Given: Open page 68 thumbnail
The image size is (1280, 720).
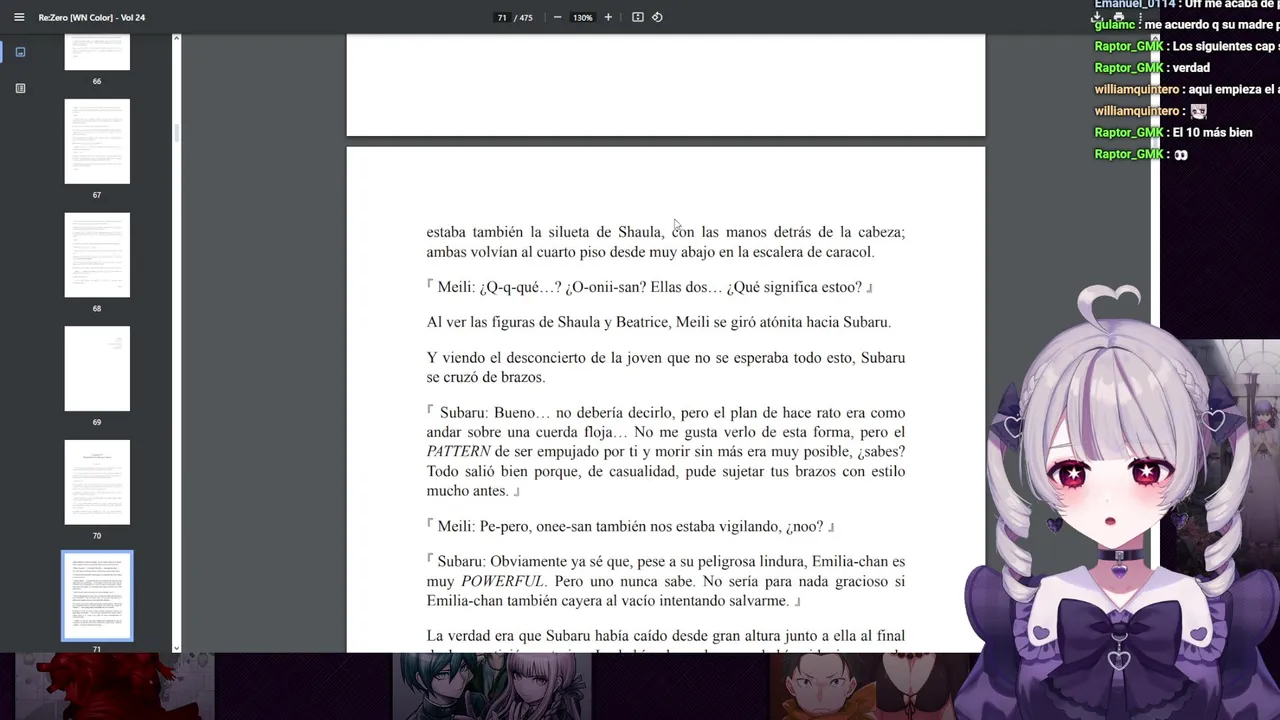Looking at the screenshot, I should pyautogui.click(x=97, y=255).
